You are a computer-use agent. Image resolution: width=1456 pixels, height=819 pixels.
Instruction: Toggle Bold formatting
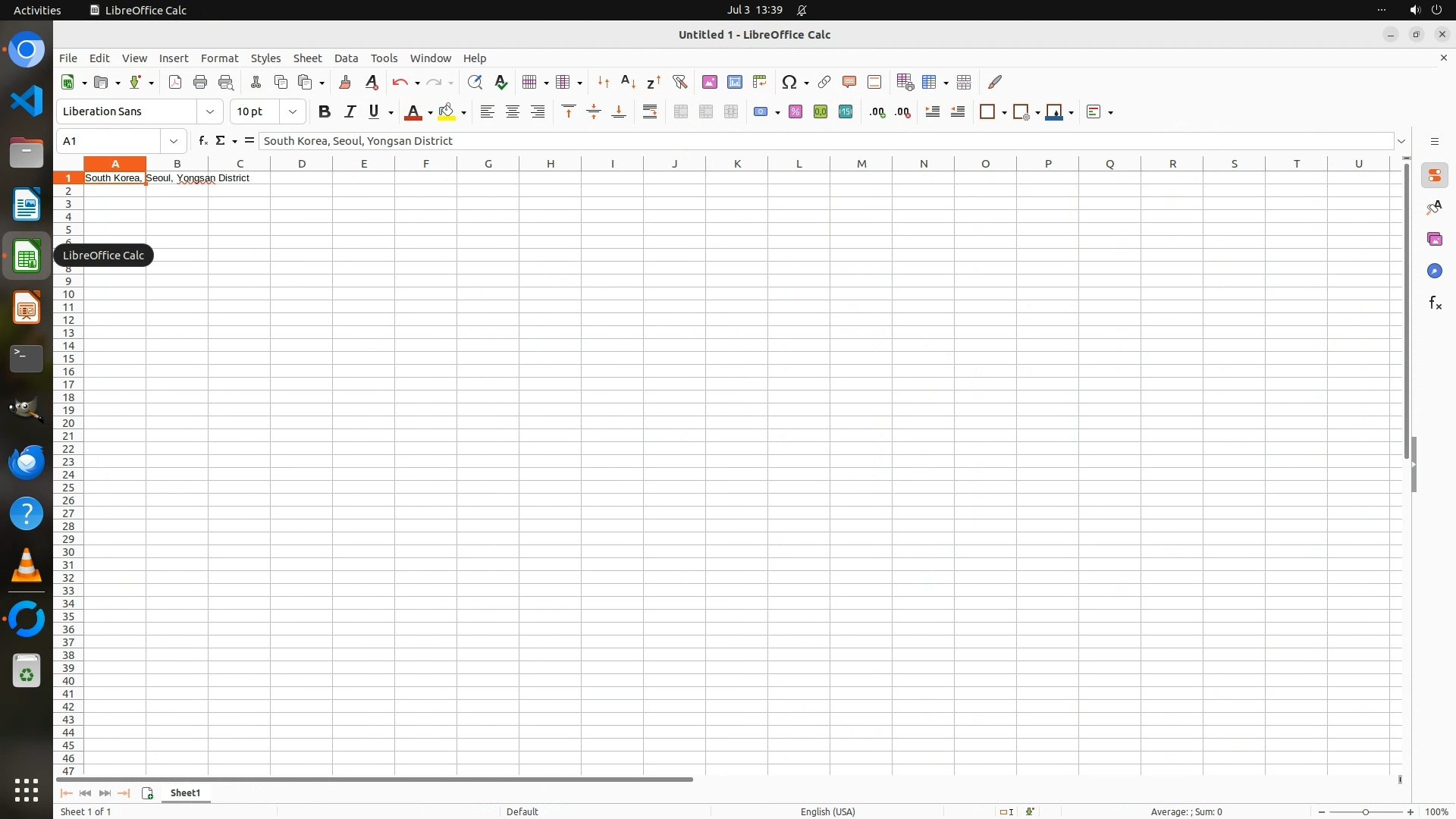[325, 111]
